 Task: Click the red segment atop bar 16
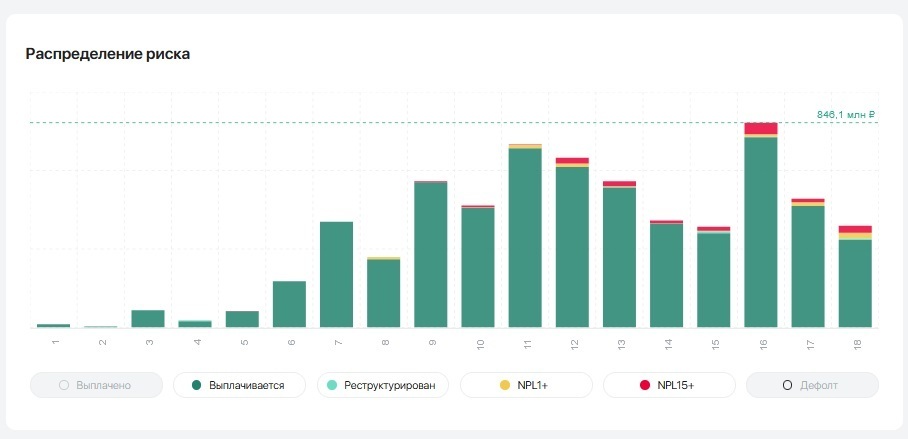[x=761, y=128]
